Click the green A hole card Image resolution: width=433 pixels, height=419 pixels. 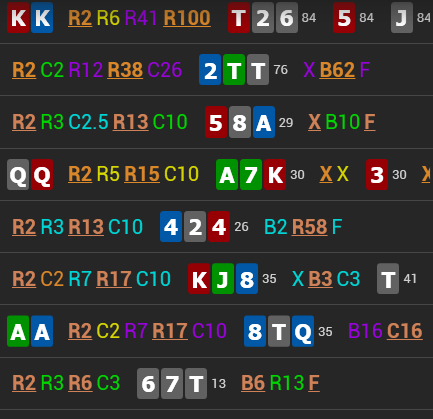point(18,331)
